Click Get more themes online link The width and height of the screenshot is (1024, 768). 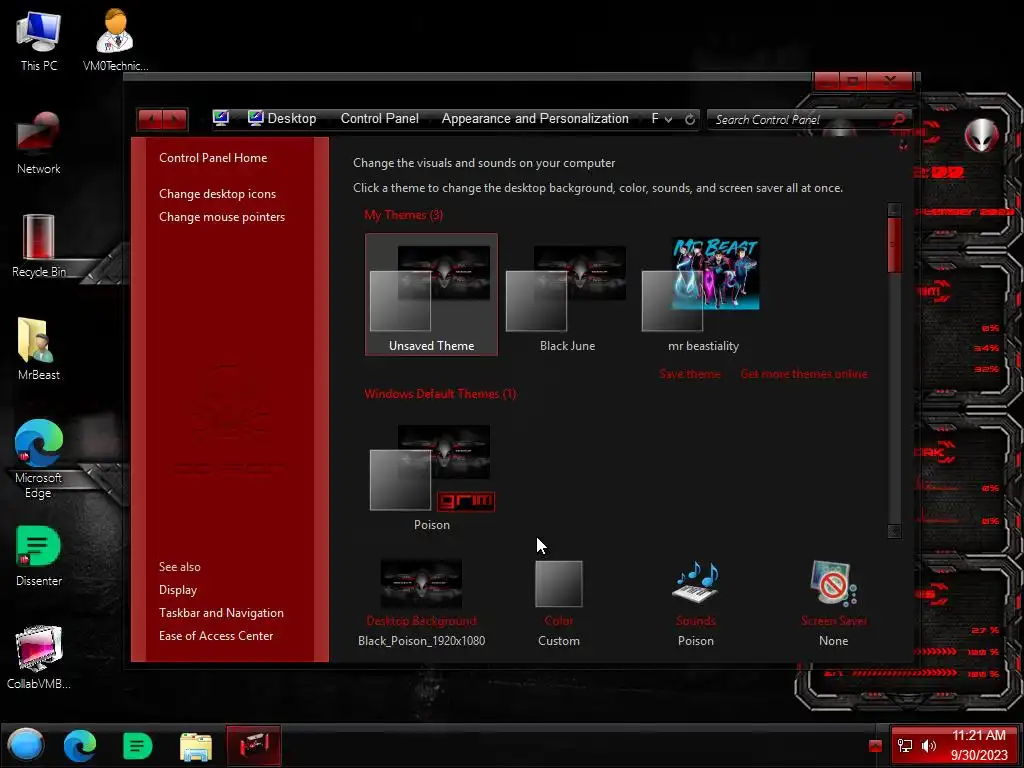[x=804, y=374]
